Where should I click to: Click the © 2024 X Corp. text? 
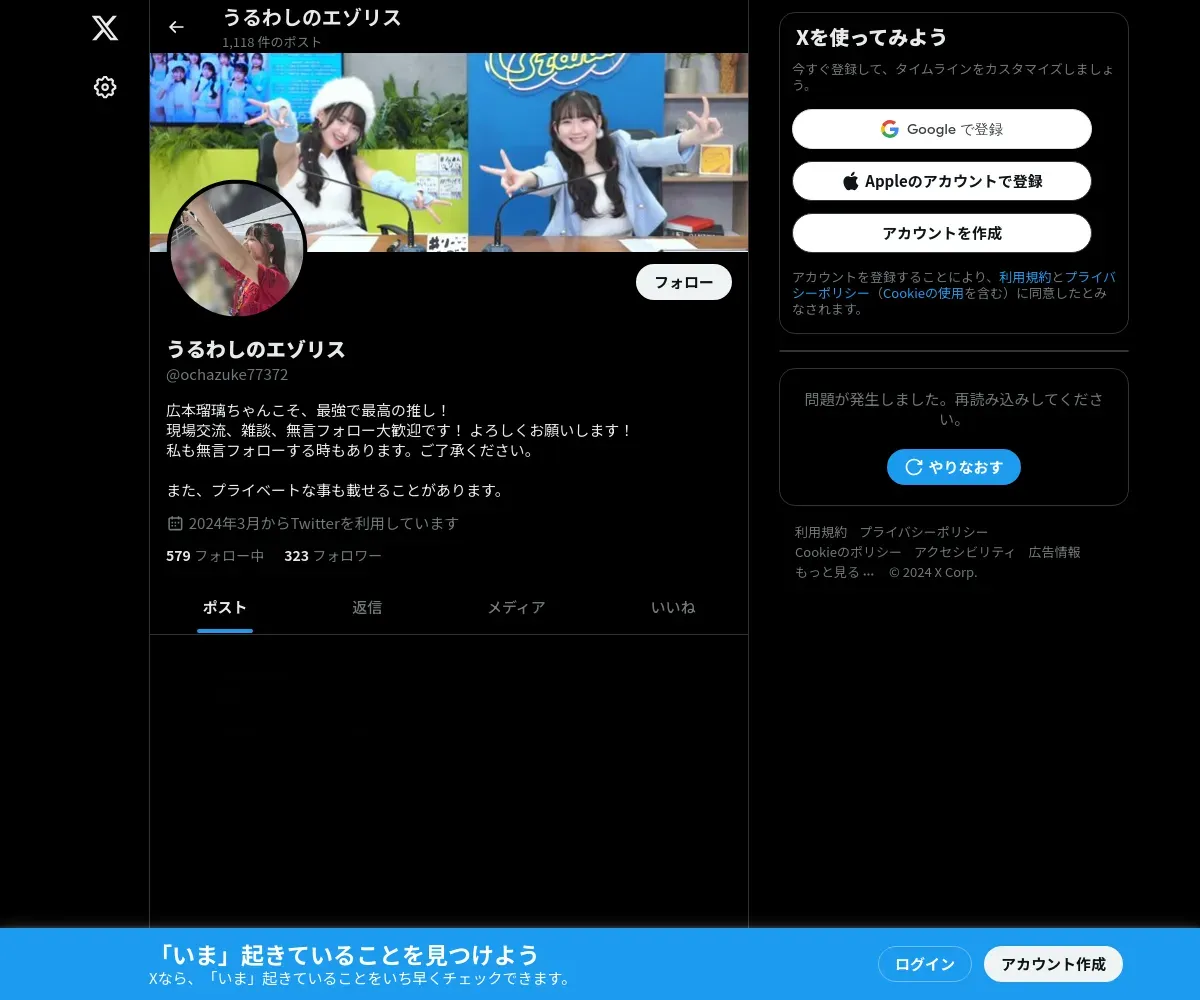coord(933,572)
